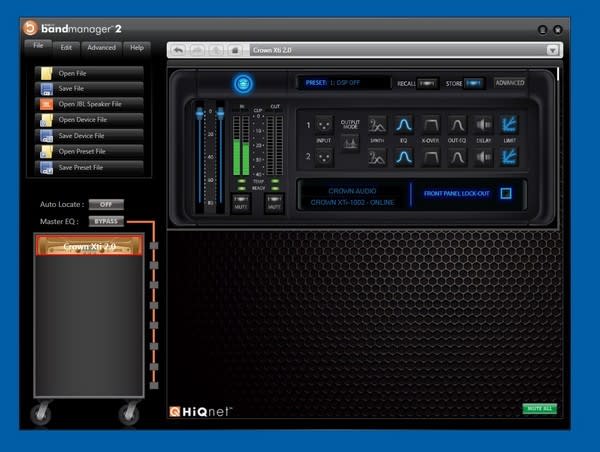
Task: Click the home icon in navigation bar
Action: click(235, 50)
